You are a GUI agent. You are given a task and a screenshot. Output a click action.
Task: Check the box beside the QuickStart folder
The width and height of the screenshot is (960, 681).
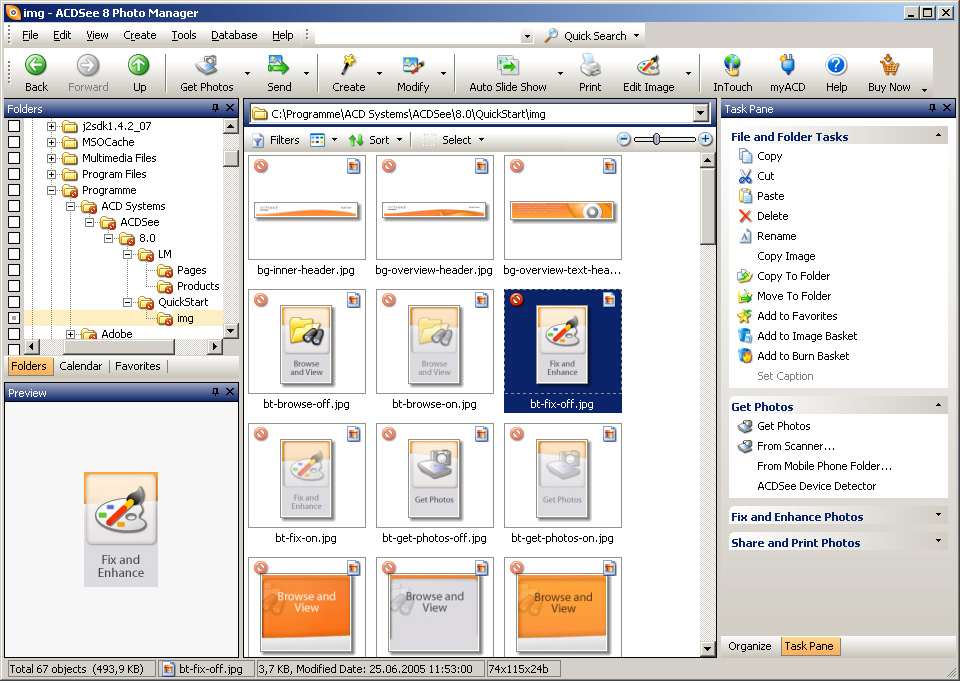tap(13, 302)
